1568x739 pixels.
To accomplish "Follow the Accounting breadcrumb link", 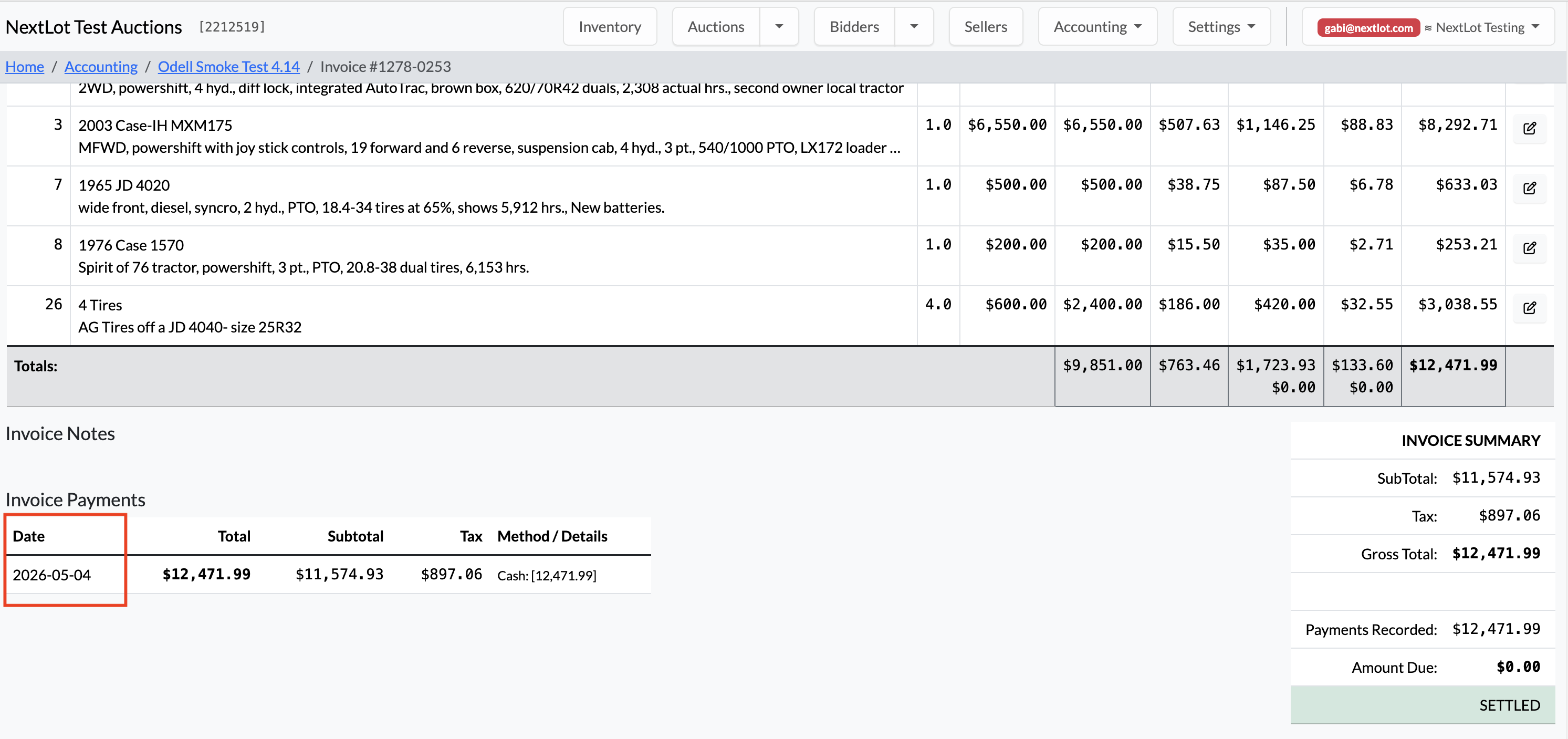I will (101, 66).
